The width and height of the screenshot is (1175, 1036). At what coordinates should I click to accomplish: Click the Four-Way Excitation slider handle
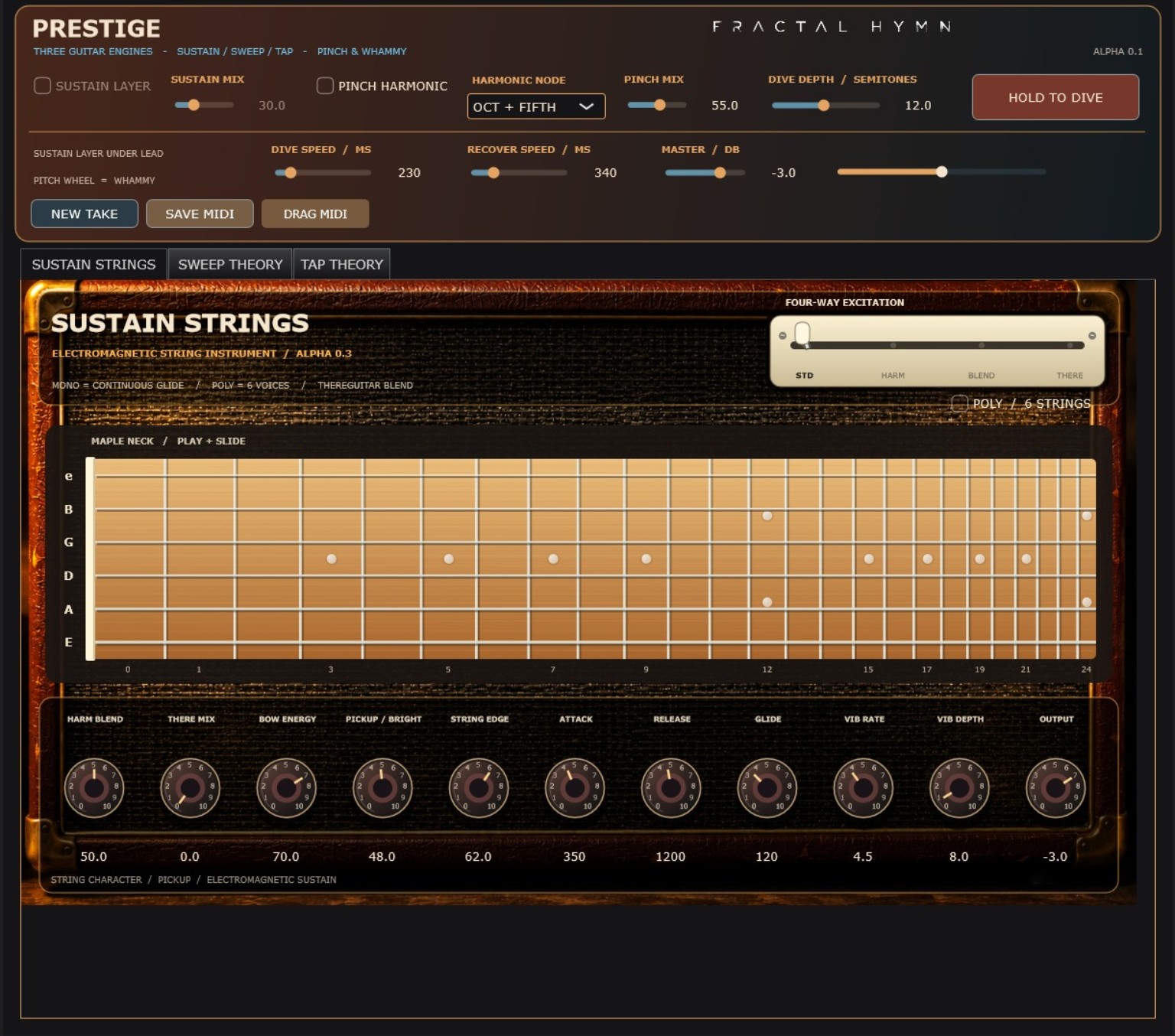[x=802, y=334]
